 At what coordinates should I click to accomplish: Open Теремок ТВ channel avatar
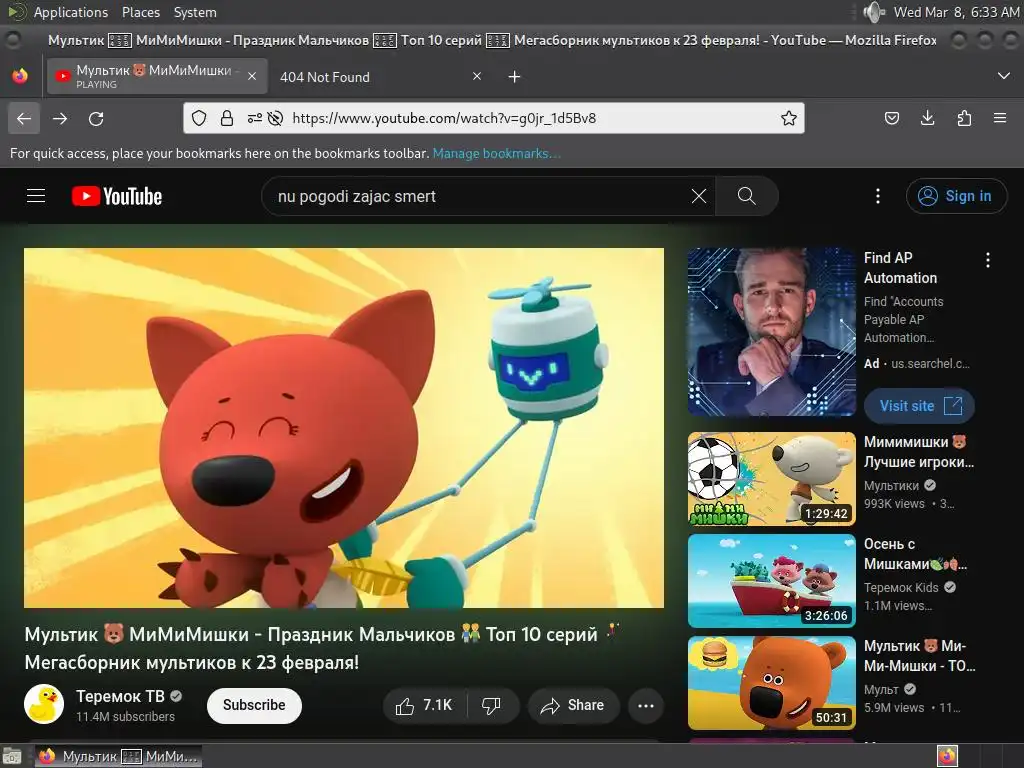coord(44,705)
